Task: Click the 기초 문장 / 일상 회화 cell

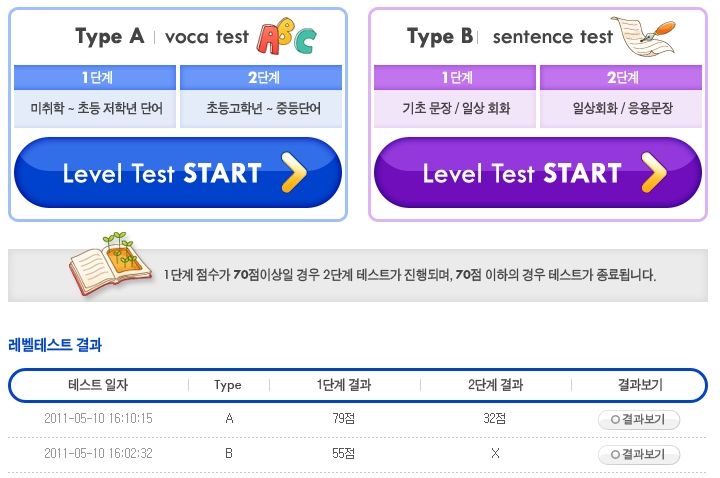Action: 455,108
